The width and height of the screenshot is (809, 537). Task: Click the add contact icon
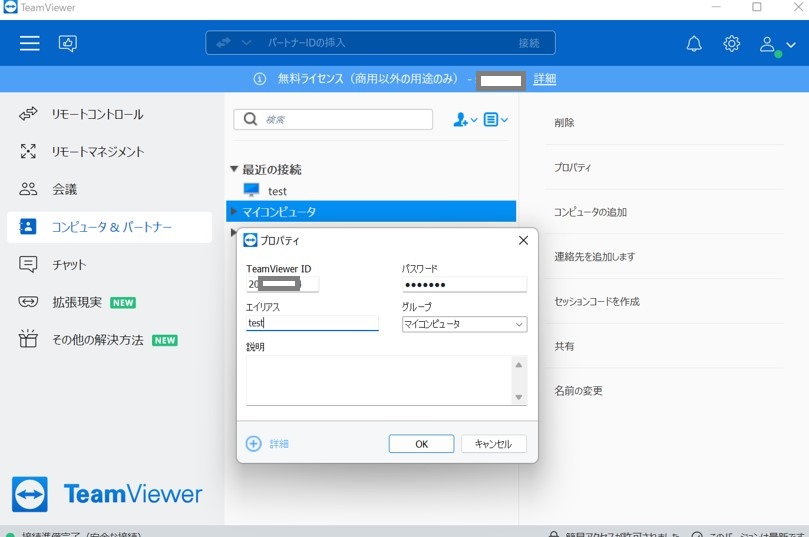pyautogui.click(x=465, y=120)
